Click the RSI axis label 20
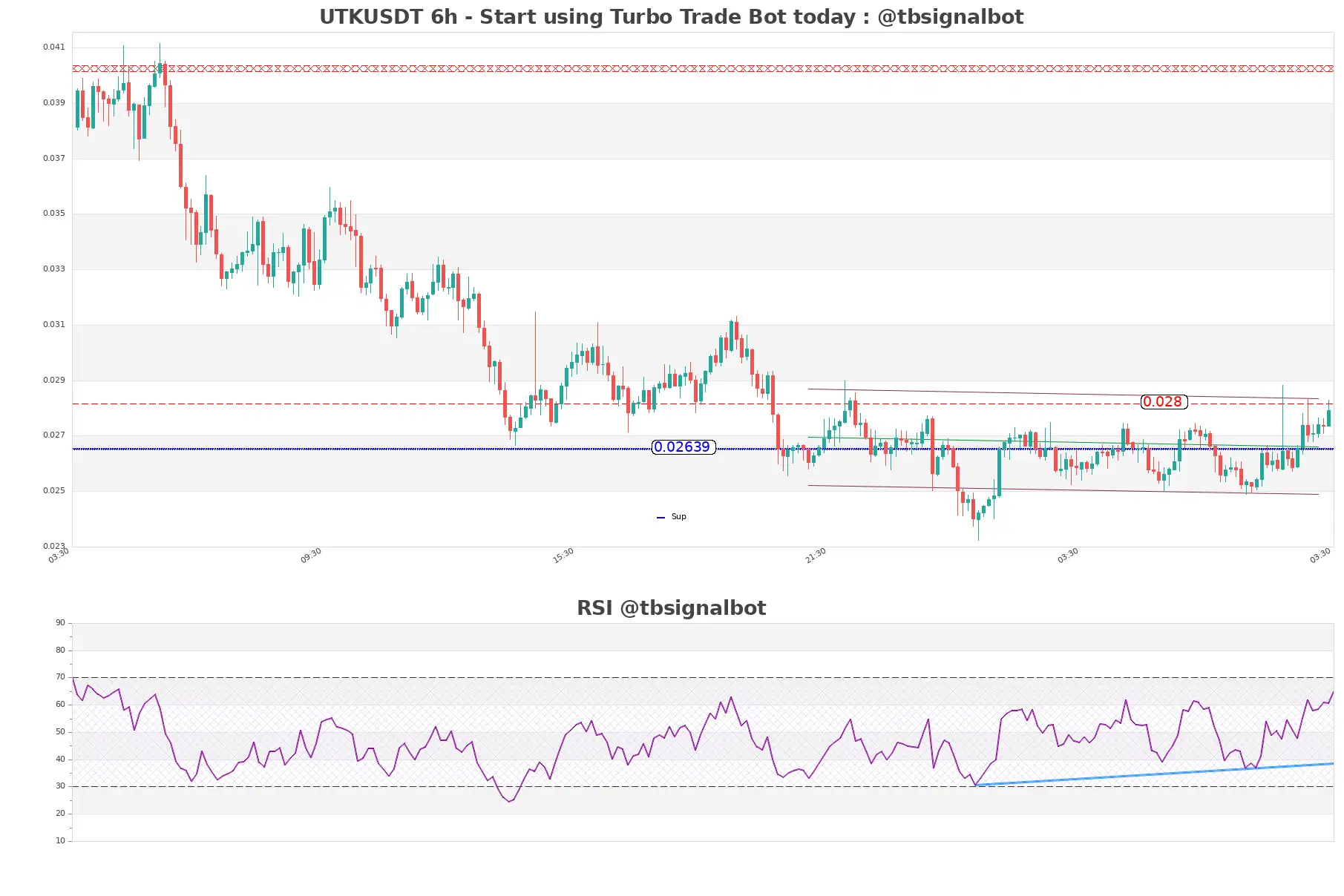 pyautogui.click(x=60, y=814)
